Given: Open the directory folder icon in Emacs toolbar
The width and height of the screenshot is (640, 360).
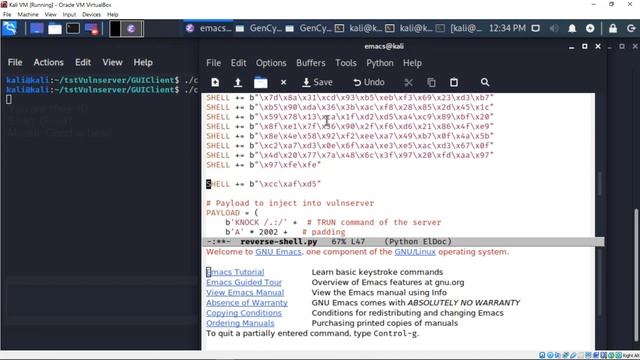Looking at the screenshot, I should coord(261,82).
